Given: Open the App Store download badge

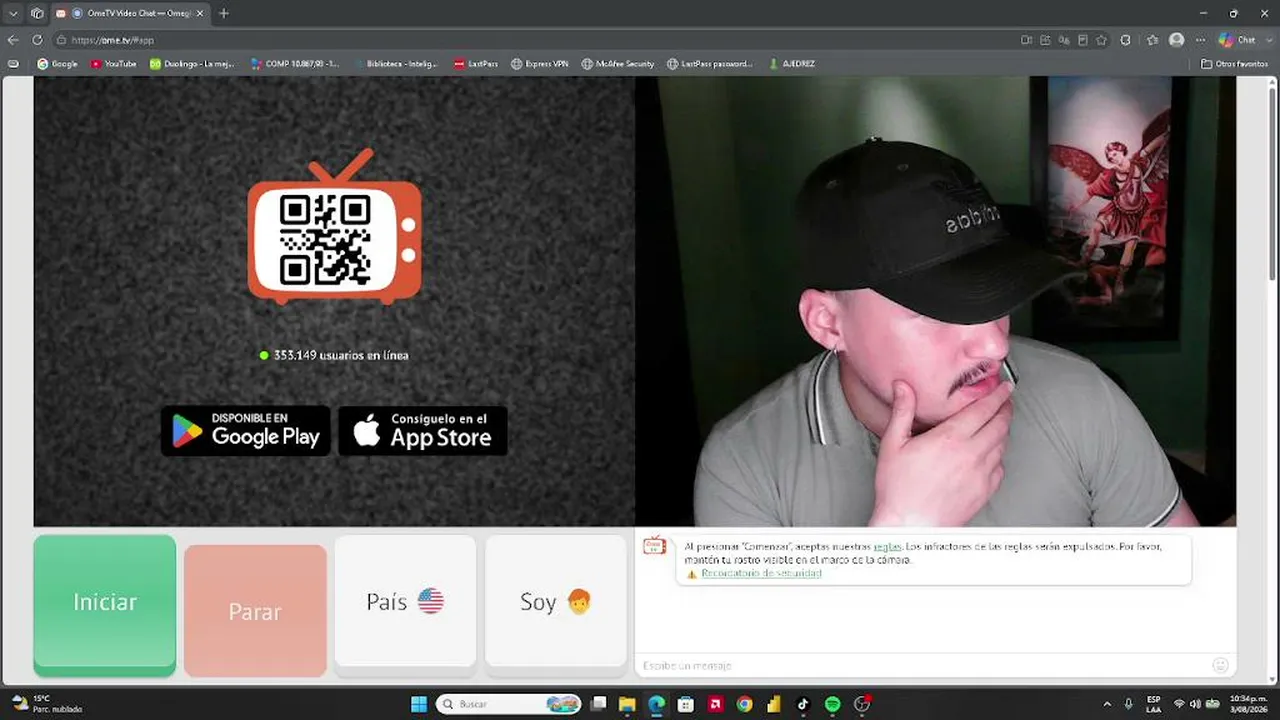Looking at the screenshot, I should click(x=423, y=430).
